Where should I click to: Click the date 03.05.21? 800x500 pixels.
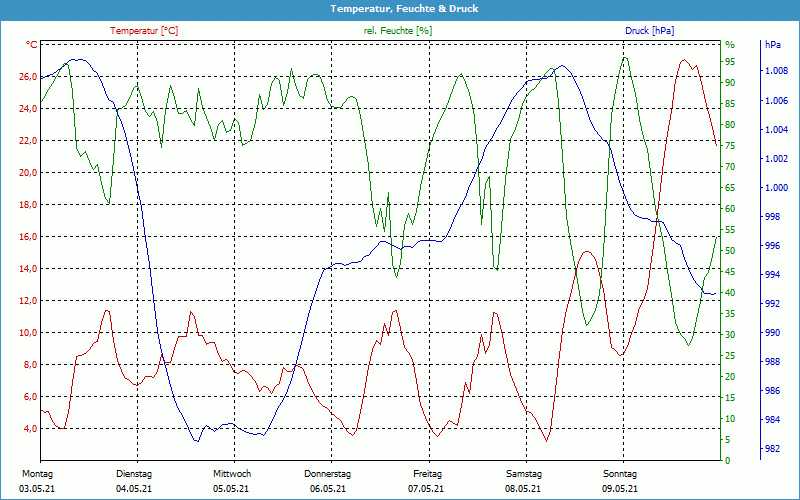pos(37,489)
